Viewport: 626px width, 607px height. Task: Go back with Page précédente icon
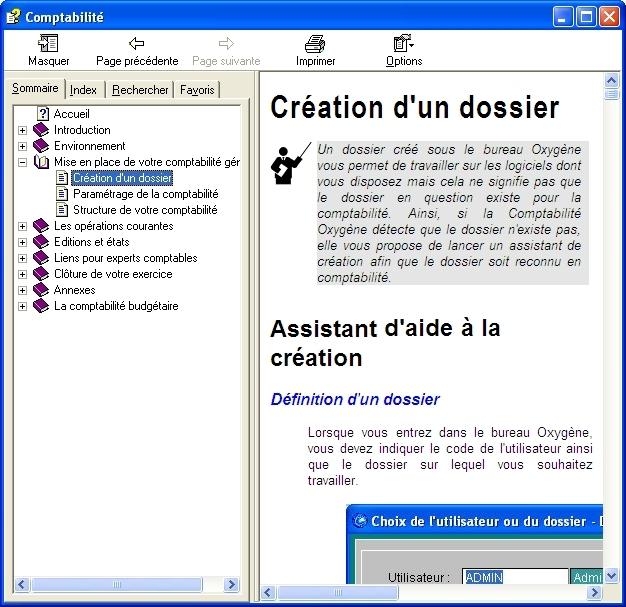(137, 43)
